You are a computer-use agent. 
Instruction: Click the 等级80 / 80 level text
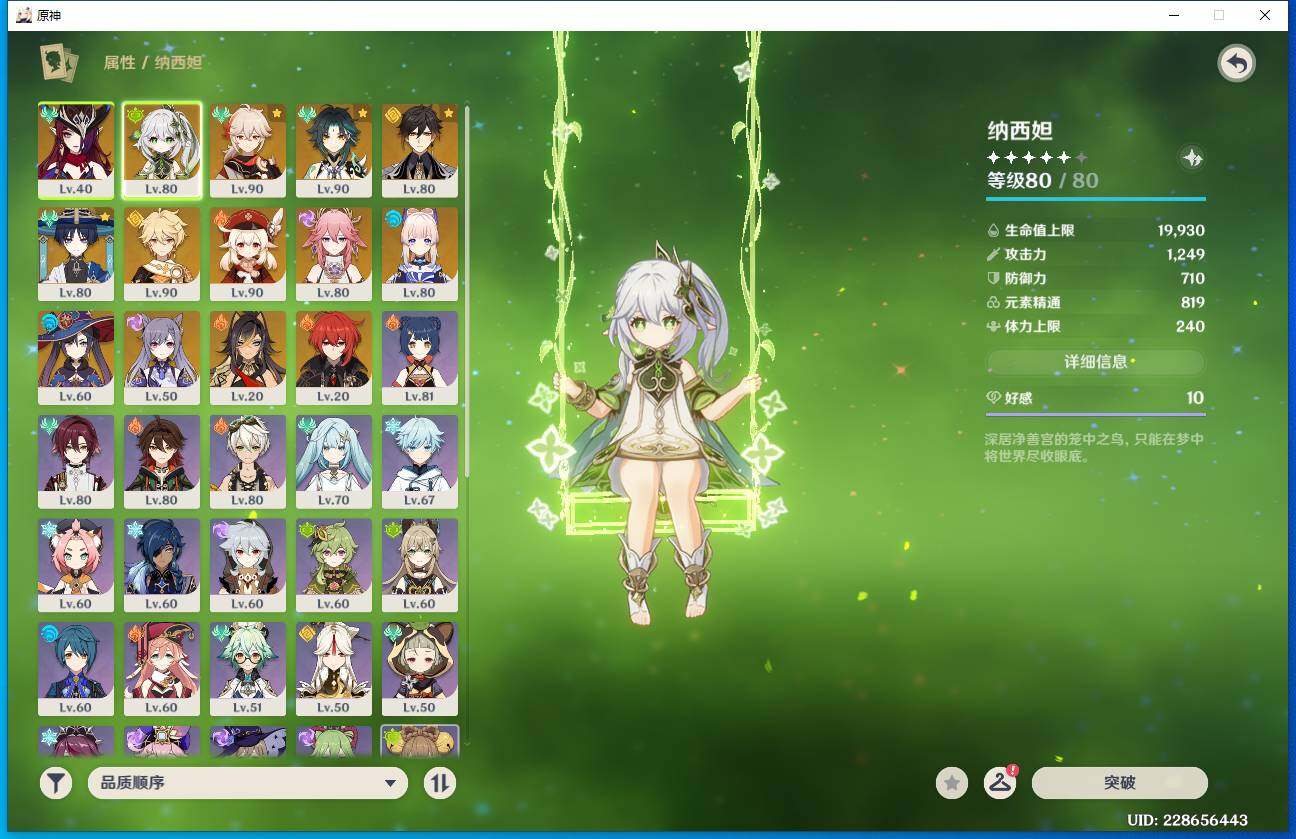[x=1043, y=181]
